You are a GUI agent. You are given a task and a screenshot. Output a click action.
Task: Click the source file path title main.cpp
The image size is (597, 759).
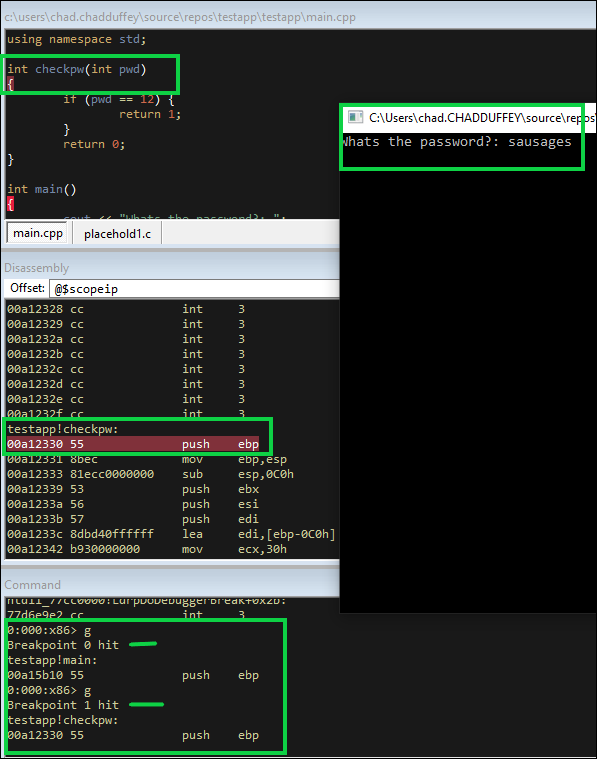pos(180,17)
